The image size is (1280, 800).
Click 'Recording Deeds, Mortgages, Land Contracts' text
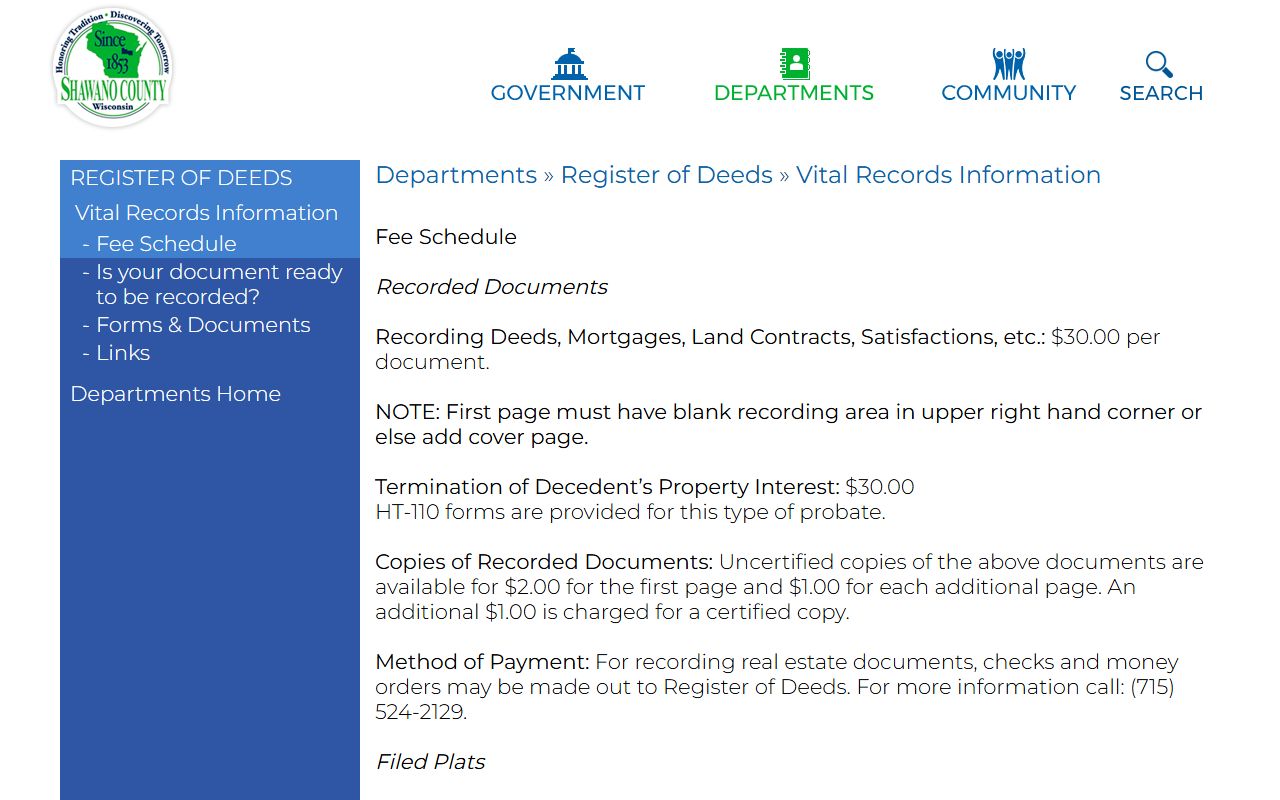point(711,337)
